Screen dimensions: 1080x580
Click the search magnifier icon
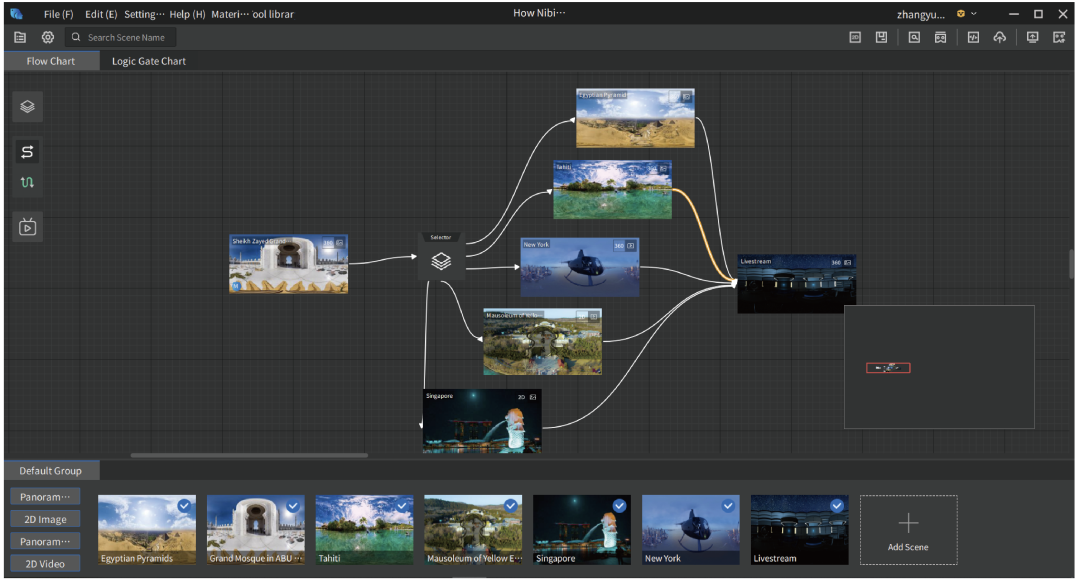[76, 37]
